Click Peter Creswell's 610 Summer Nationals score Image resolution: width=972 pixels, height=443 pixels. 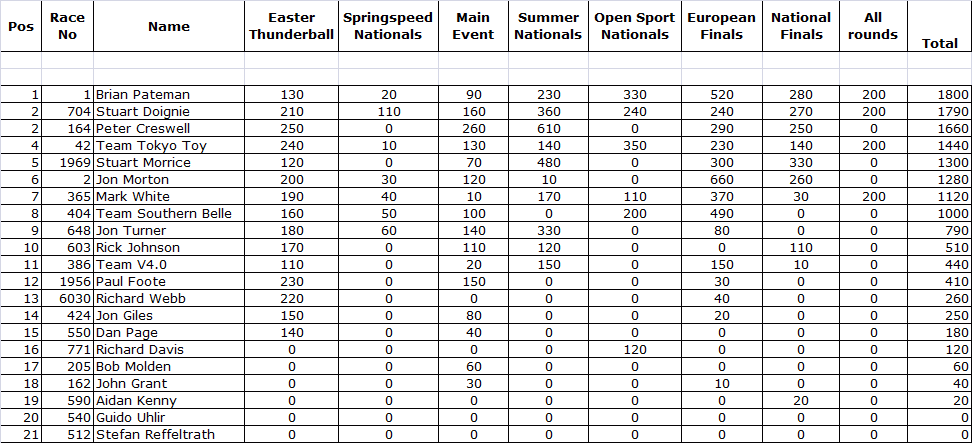pos(547,129)
